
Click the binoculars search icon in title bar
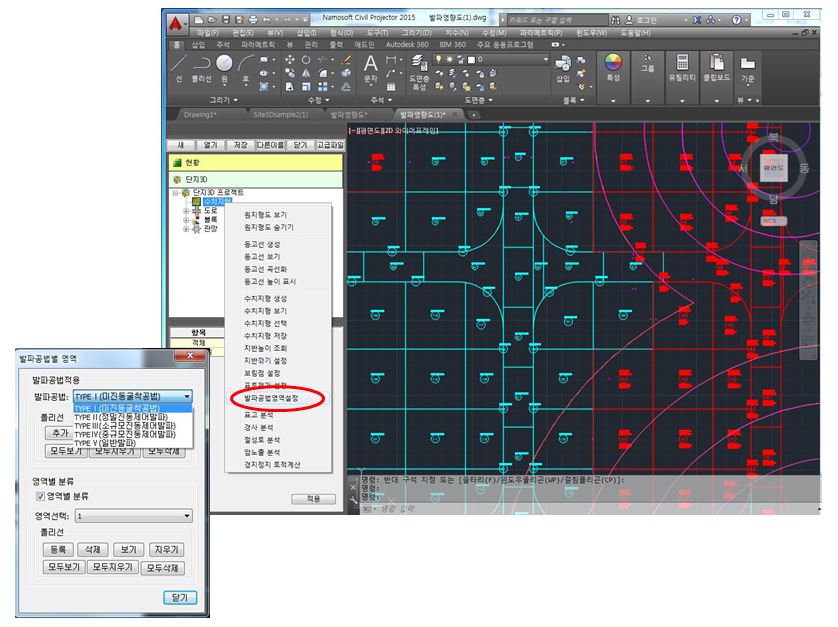click(x=616, y=20)
